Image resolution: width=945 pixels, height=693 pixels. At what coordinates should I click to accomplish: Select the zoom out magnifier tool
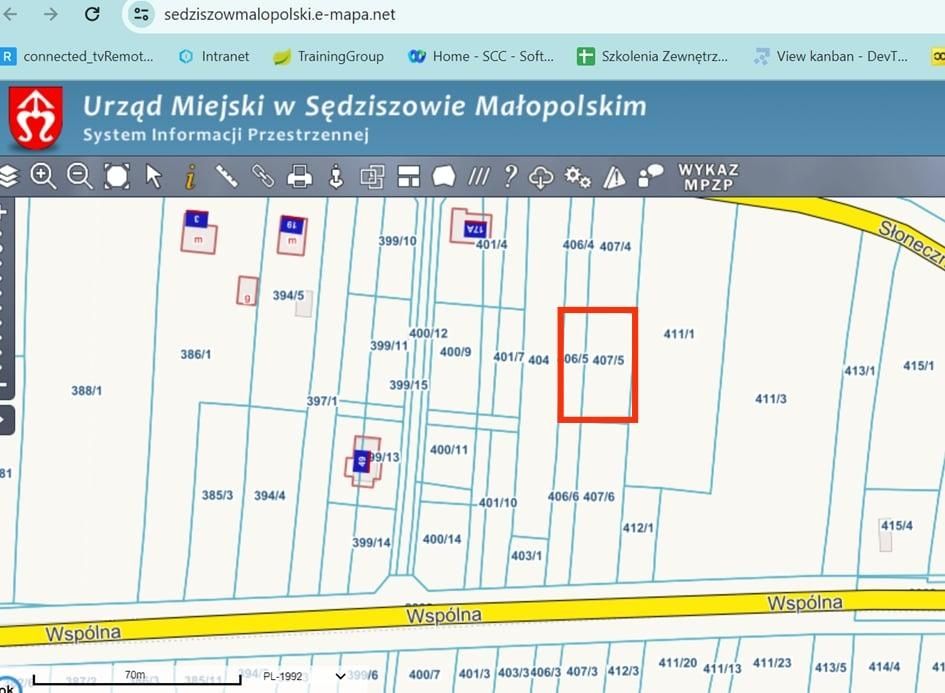pyautogui.click(x=79, y=177)
